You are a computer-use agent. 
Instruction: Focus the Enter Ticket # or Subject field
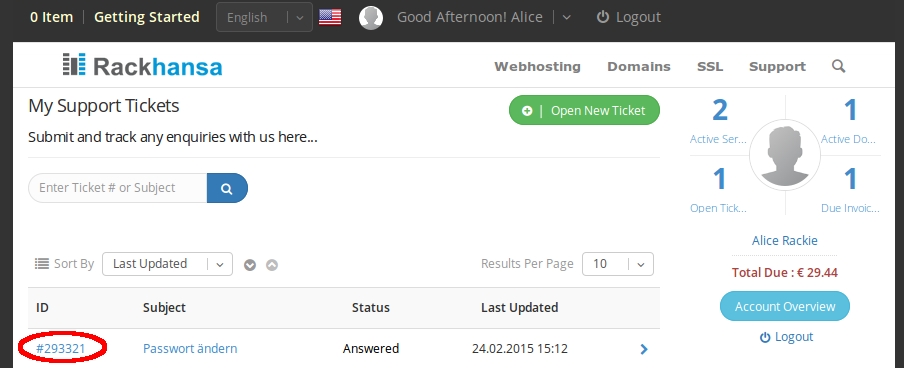[x=118, y=188]
